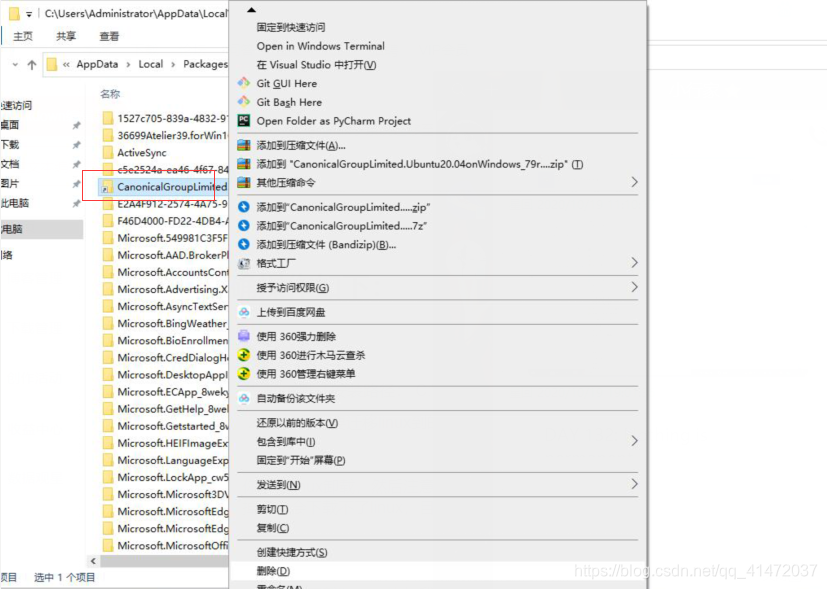
Task: Open the quick access toolbar dropdown
Action: pyautogui.click(x=29, y=14)
